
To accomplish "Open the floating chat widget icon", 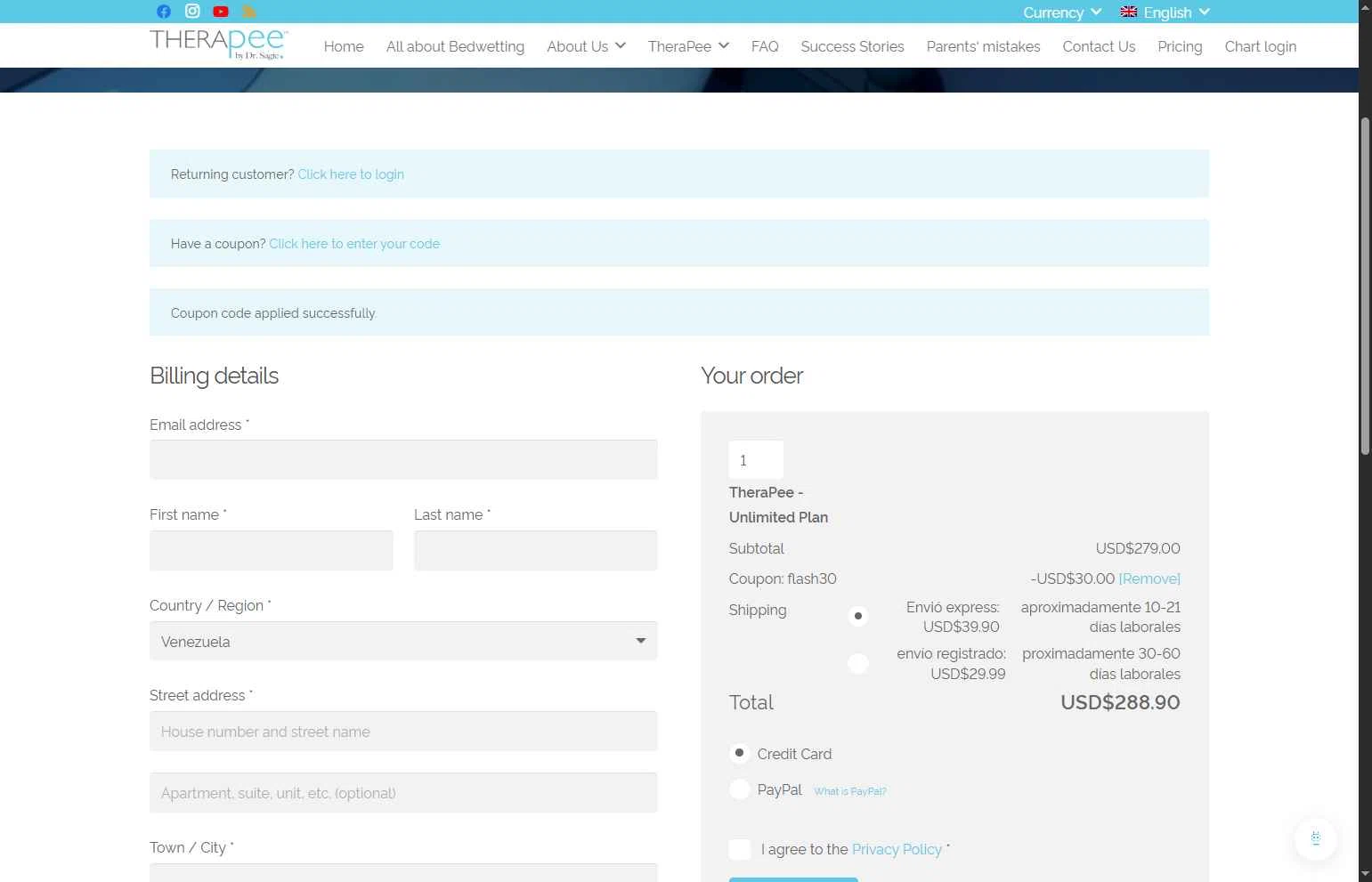I will tap(1315, 838).
